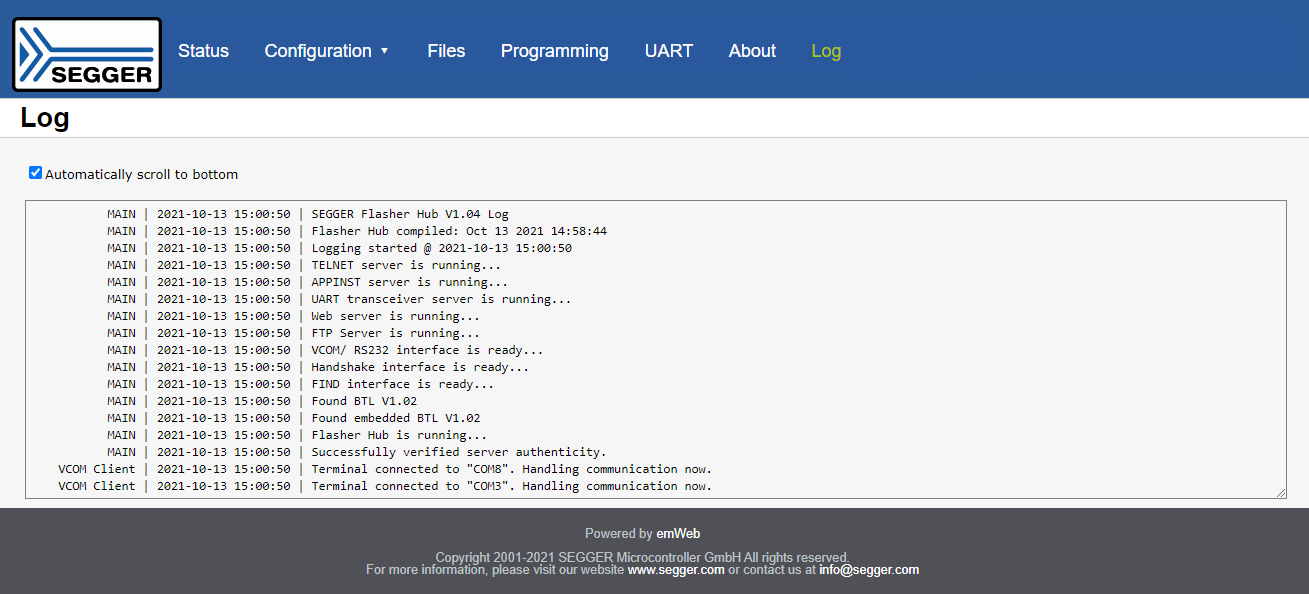Select the active Log tab
Screen dimensions: 1309x594
click(826, 51)
